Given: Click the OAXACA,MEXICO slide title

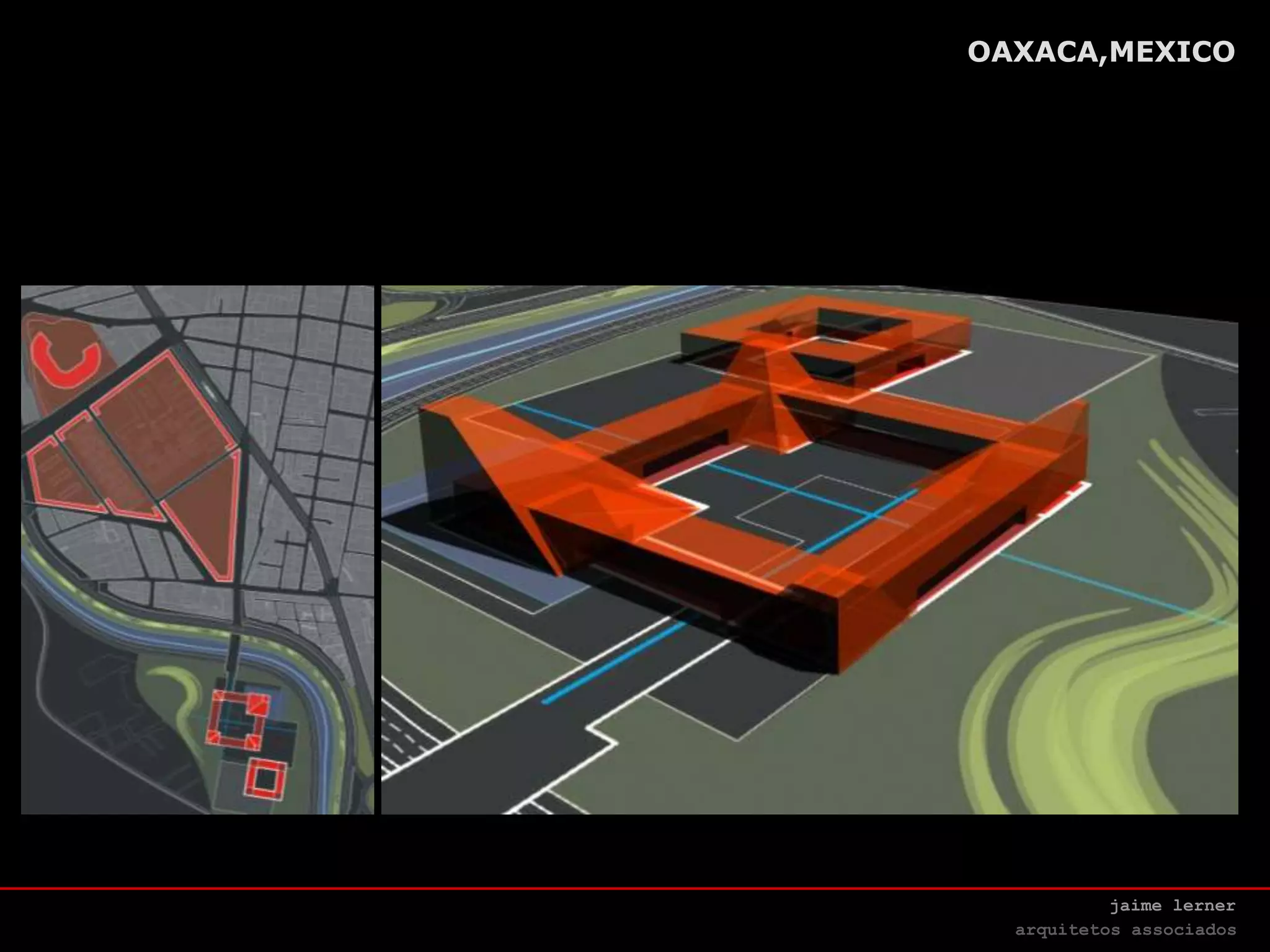Looking at the screenshot, I should [x=1101, y=52].
